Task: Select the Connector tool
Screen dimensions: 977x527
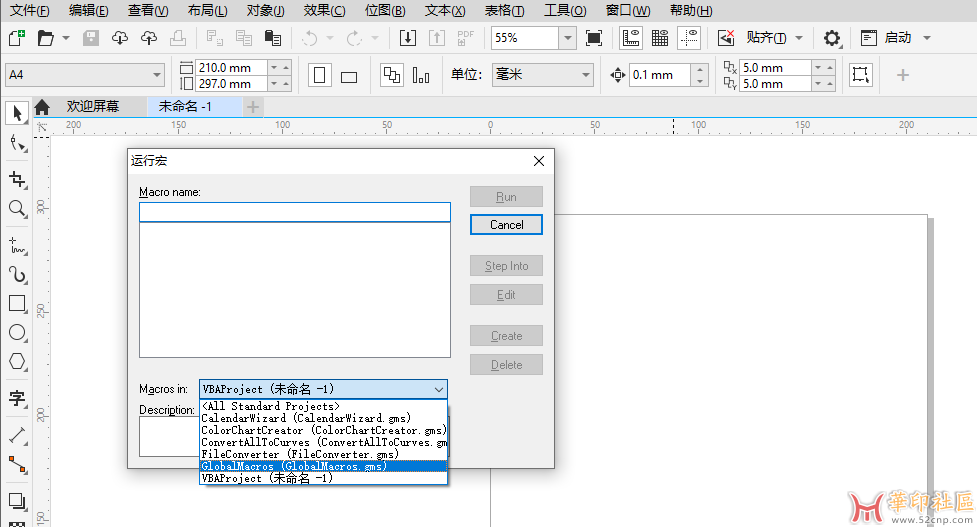Action: pyautogui.click(x=17, y=465)
